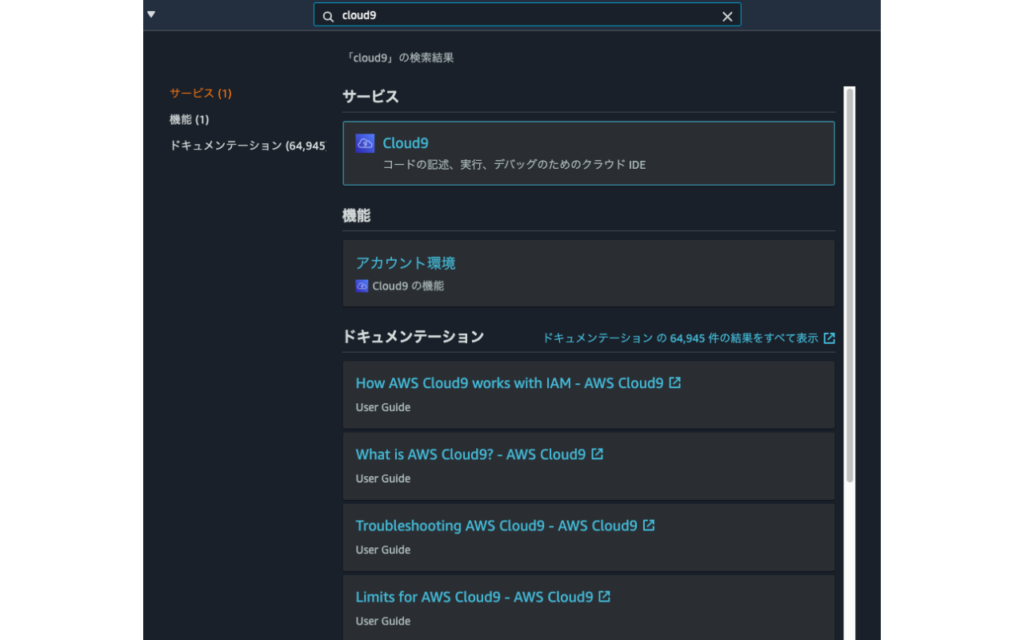This screenshot has width=1024, height=640.
Task: Click the small Cloud9 icon beside Cloud9 の機能
Action: tap(362, 286)
